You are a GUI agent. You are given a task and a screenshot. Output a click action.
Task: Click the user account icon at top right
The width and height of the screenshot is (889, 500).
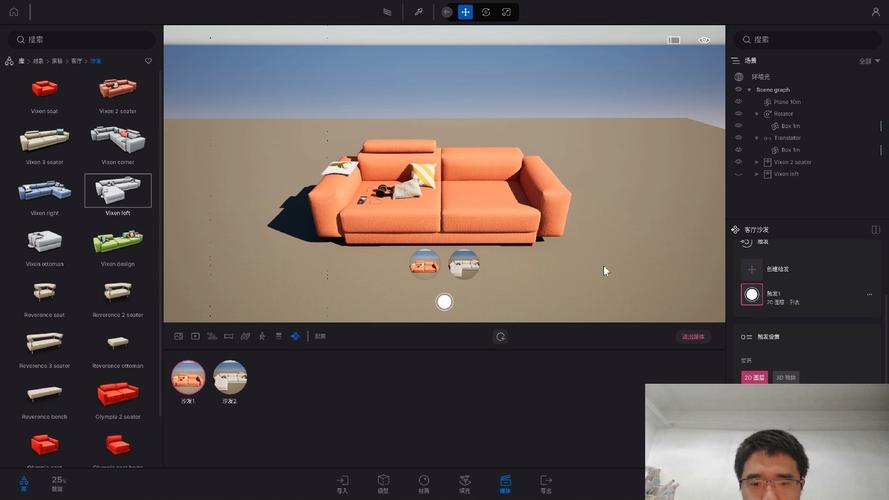click(x=876, y=12)
